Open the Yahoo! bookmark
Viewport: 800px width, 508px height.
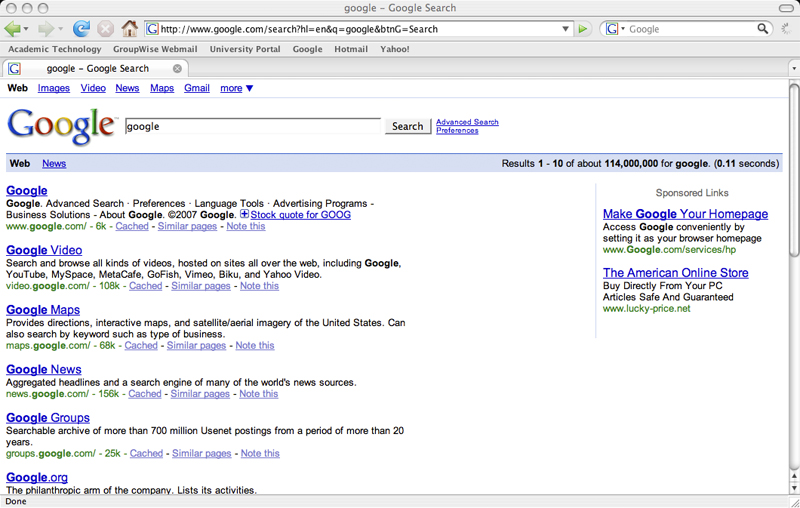(394, 49)
